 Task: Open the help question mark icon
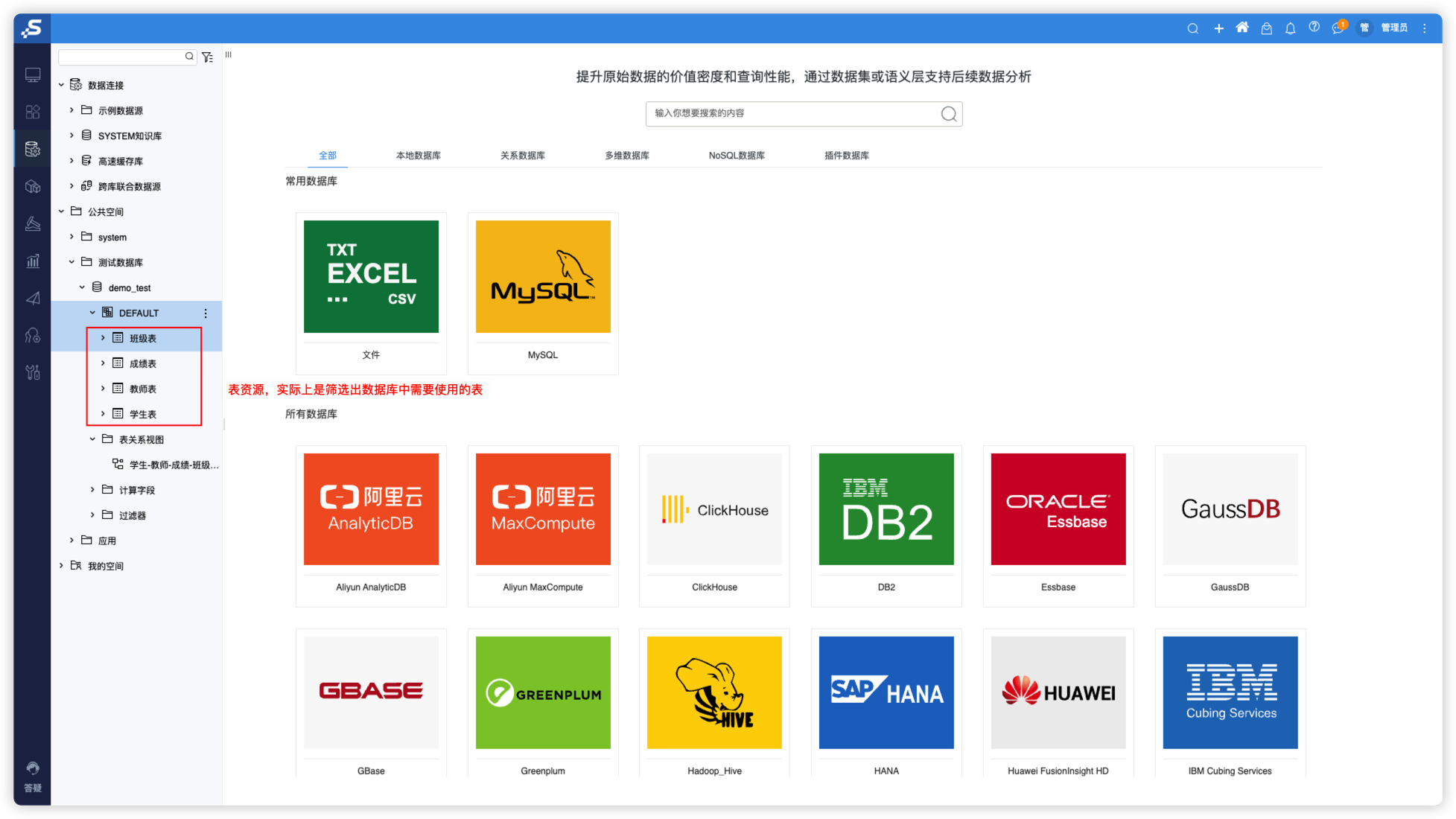[x=1314, y=27]
